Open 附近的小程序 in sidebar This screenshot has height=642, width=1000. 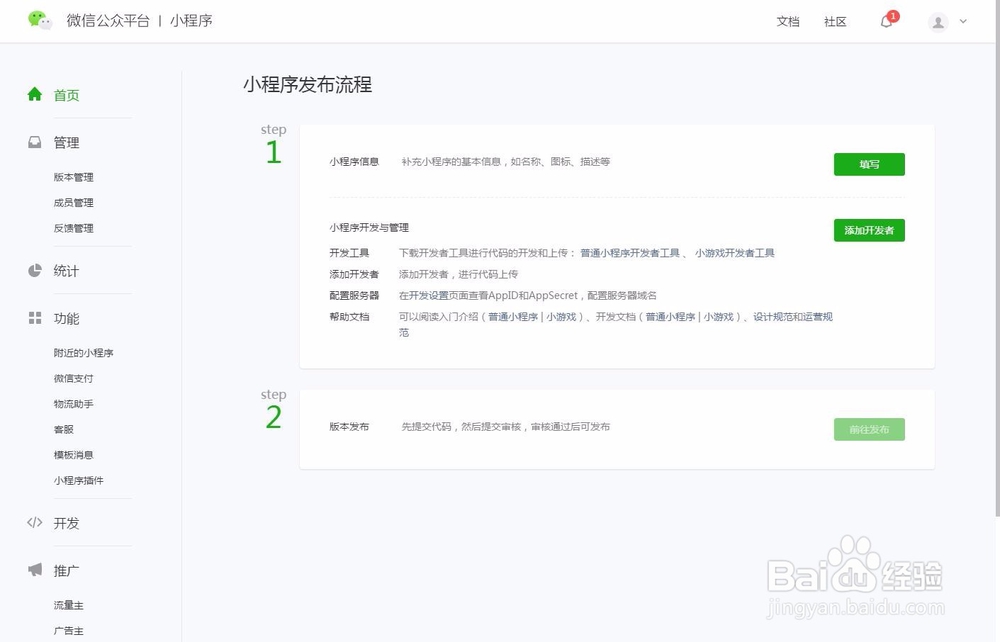[84, 353]
